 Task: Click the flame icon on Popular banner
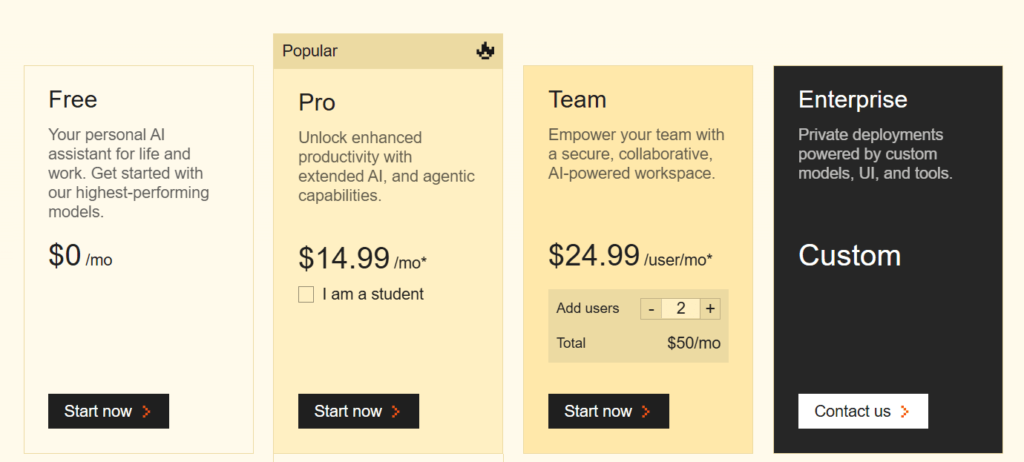coord(485,51)
